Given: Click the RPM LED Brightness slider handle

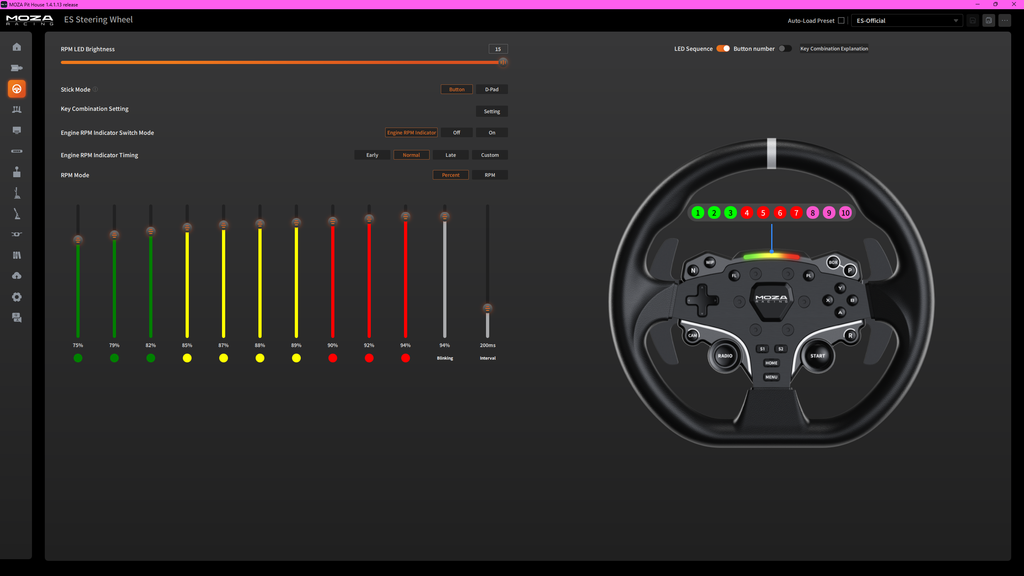Looking at the screenshot, I should coord(503,62).
